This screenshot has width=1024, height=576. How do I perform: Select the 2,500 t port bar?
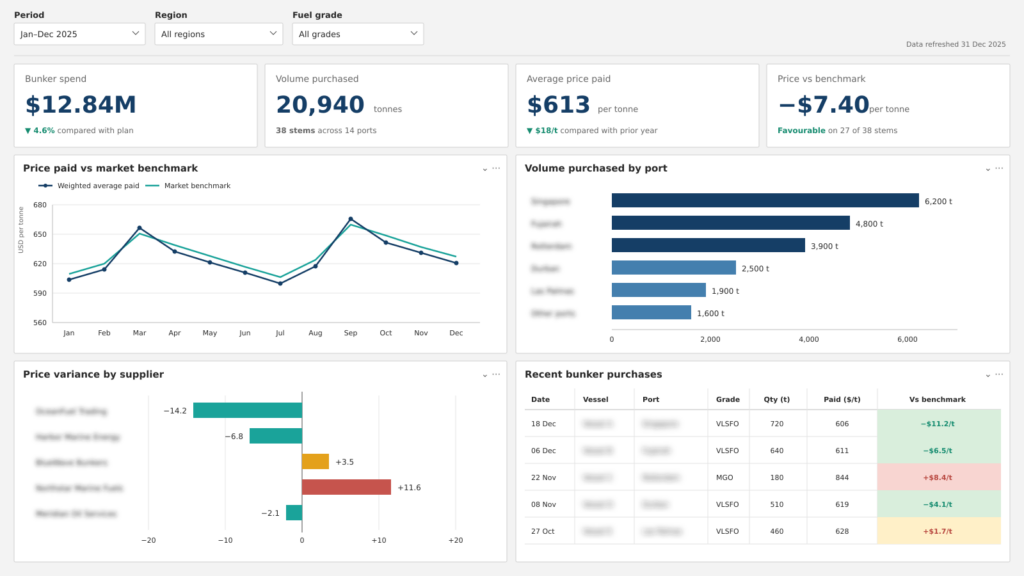[x=673, y=268]
